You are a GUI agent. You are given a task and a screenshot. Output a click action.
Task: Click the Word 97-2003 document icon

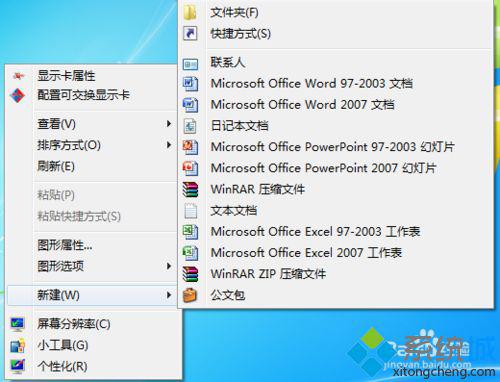(x=190, y=84)
